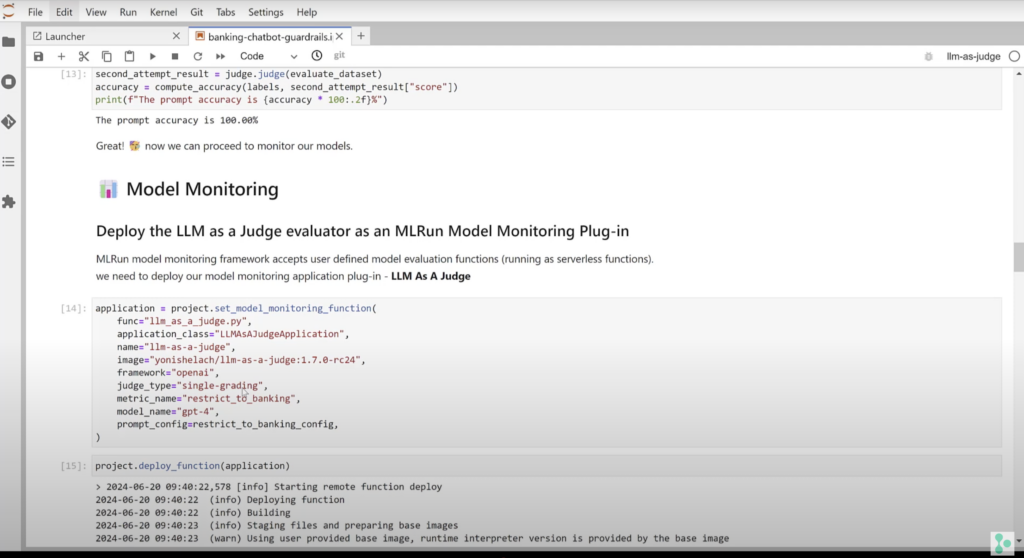Open the Git sidebar panel

(8, 122)
